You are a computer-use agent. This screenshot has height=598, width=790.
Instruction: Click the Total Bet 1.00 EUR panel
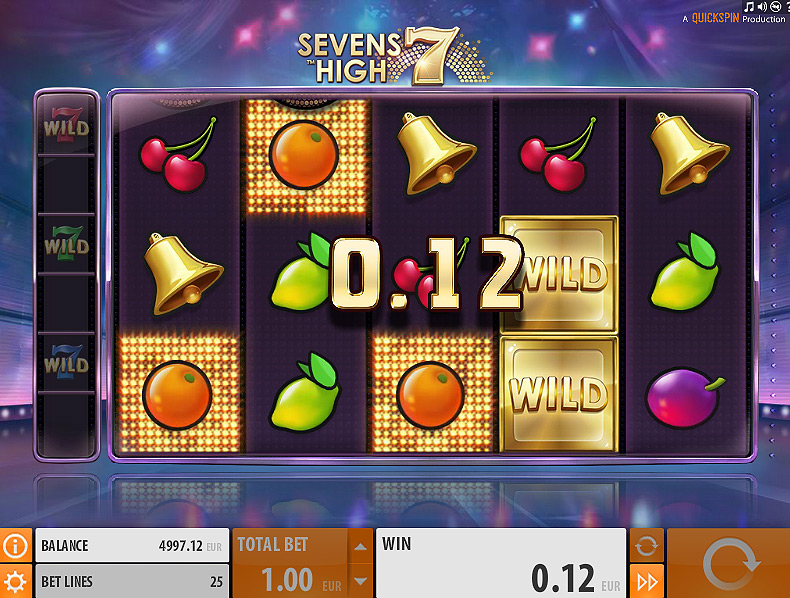coord(290,563)
